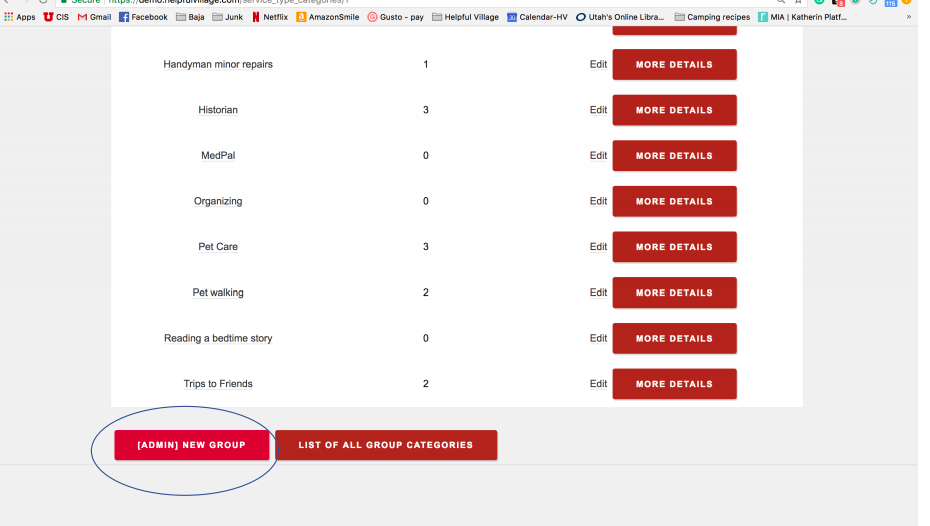Open the Netflix bookmark

pos(270,17)
